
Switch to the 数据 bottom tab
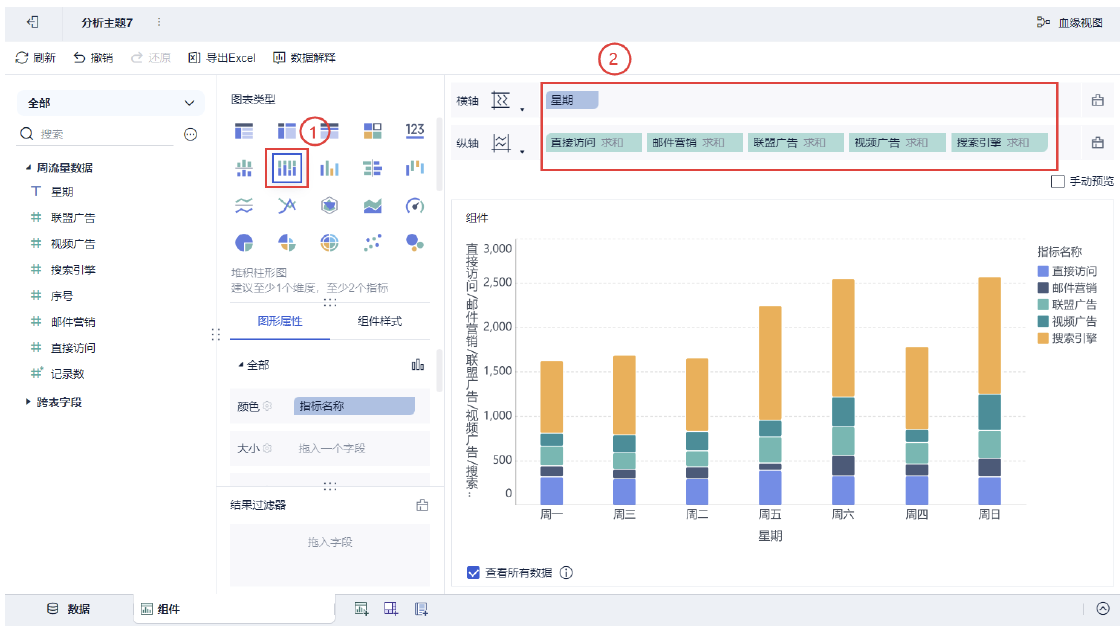click(x=69, y=609)
